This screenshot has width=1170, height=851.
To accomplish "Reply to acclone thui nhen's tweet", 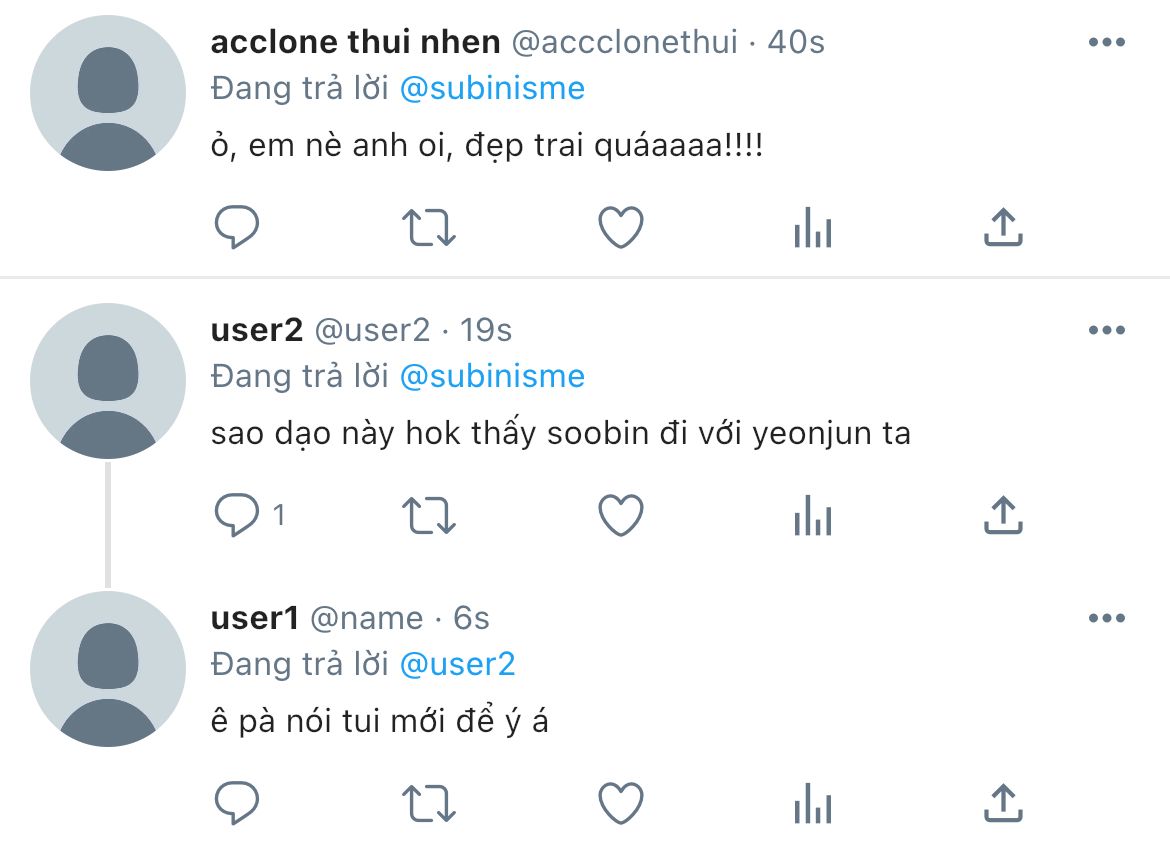I will coord(237,228).
